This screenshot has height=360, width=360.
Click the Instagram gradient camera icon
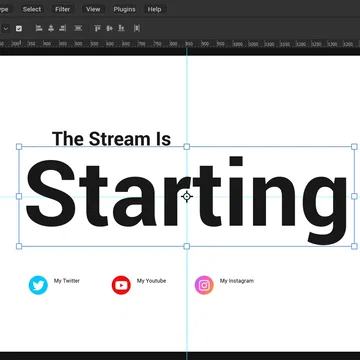(204, 285)
